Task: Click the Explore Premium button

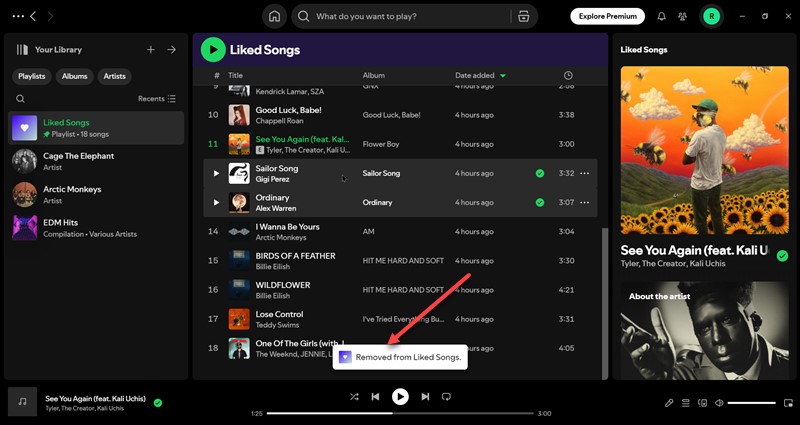Action: click(x=607, y=16)
